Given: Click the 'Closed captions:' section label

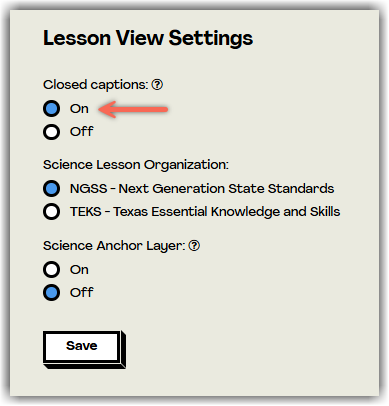Looking at the screenshot, I should [x=96, y=85].
